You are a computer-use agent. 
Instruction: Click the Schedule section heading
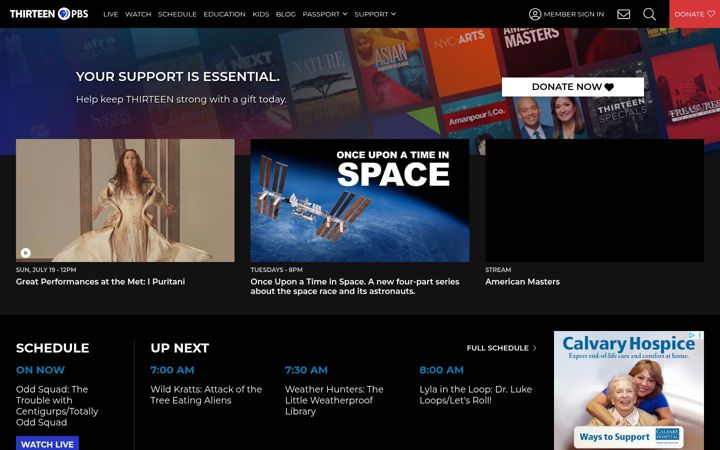(52, 348)
